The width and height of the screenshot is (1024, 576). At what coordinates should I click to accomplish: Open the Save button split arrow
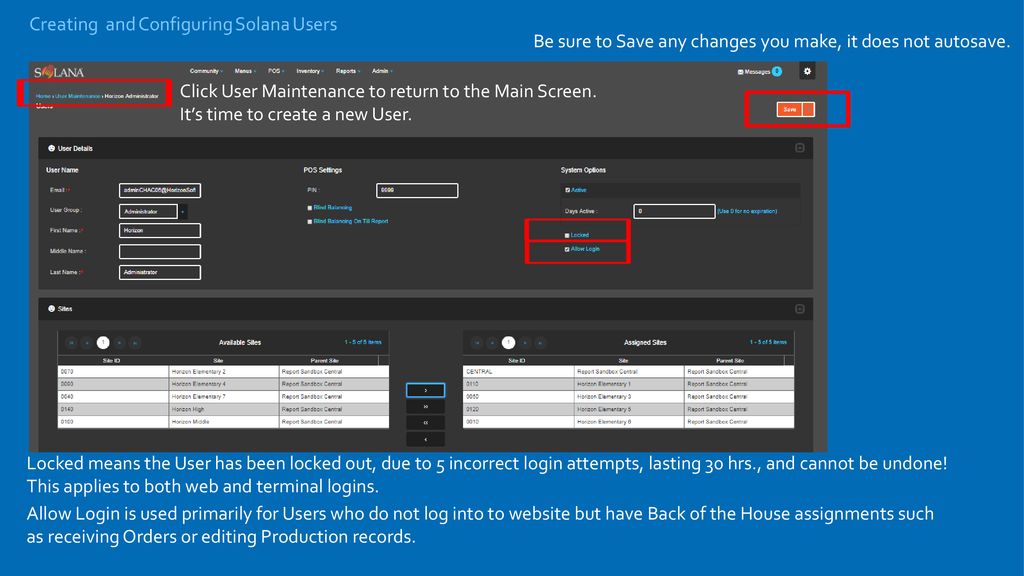tap(808, 110)
